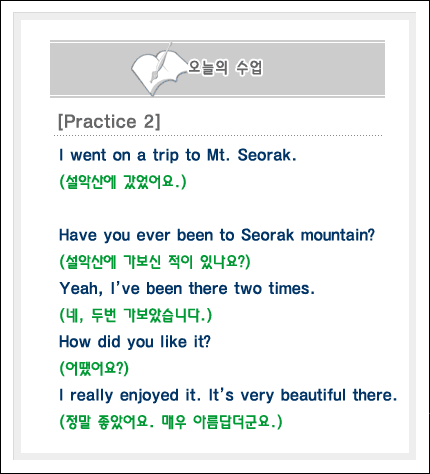
Task: Click translation 설악산에 가보신 적이 있나요?
Action: 155,262
